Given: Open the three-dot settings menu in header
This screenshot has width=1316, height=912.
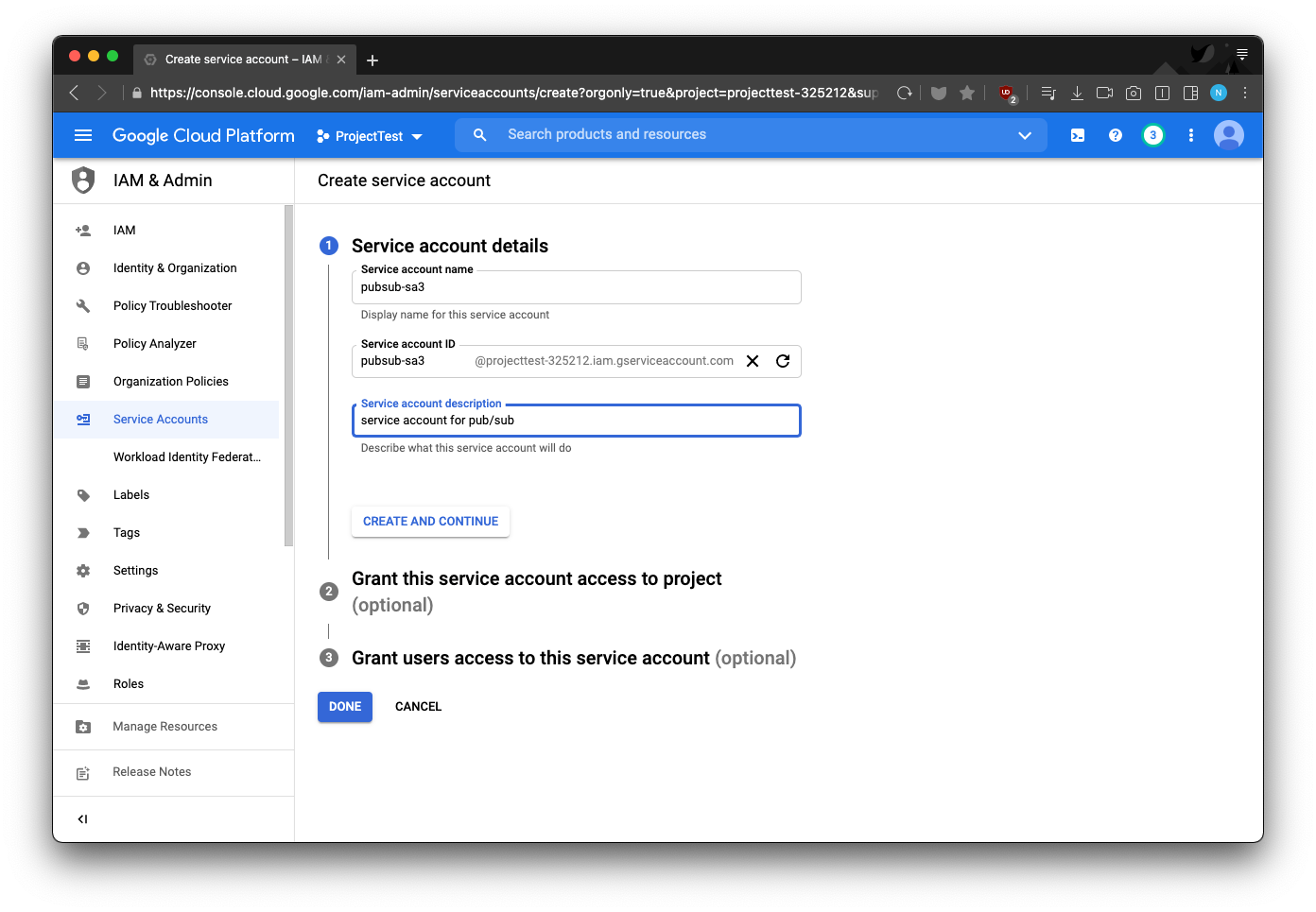Looking at the screenshot, I should pos(1191,135).
